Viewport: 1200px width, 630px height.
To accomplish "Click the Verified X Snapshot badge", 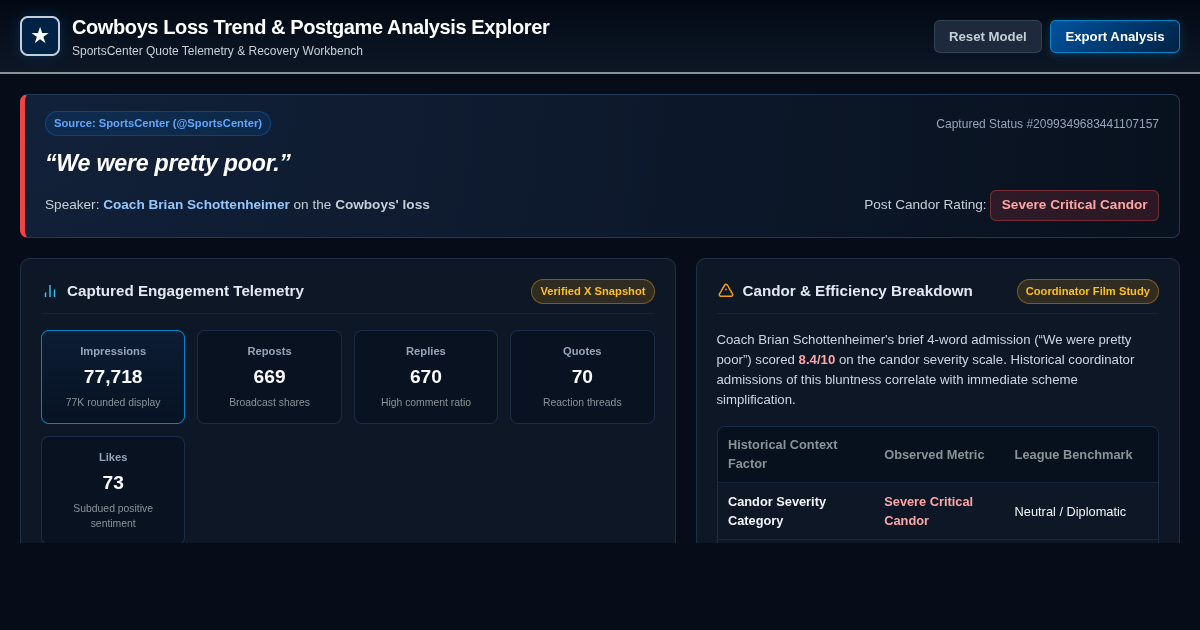I will point(593,291).
